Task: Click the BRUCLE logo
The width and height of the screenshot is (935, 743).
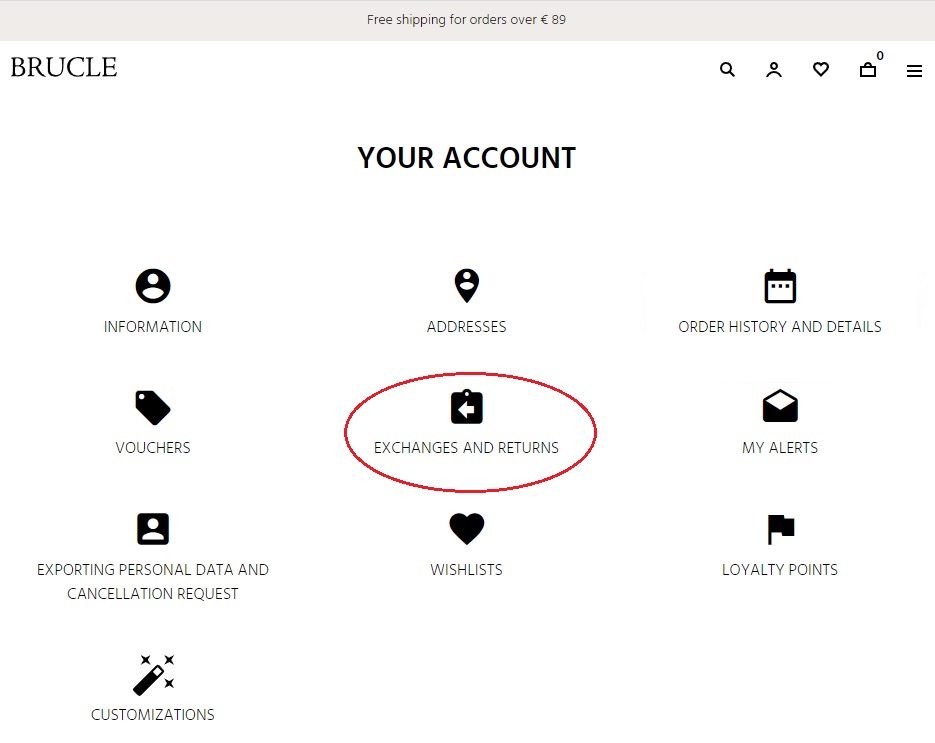Action: [x=64, y=68]
